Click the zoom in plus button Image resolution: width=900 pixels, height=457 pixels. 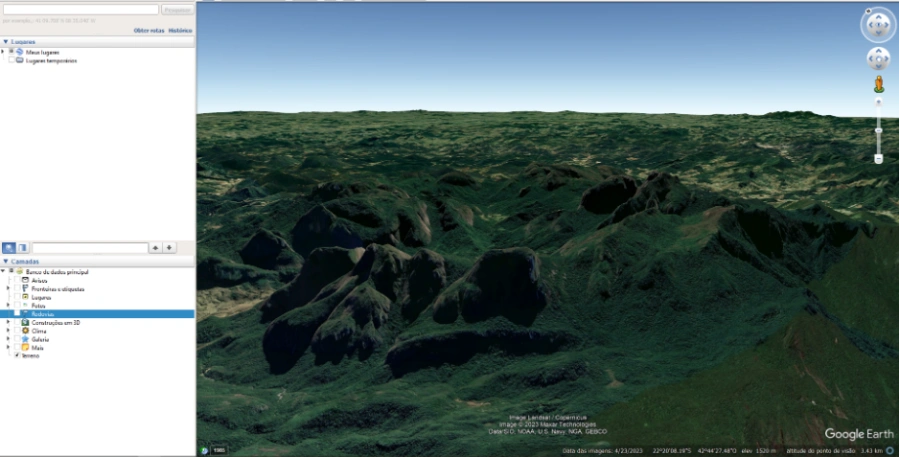pyautogui.click(x=878, y=102)
